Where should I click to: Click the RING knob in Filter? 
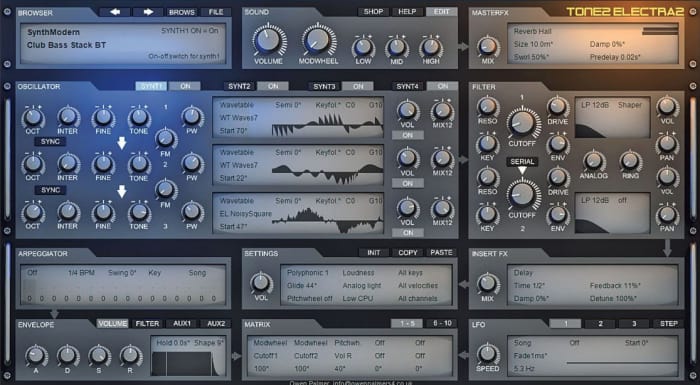[x=630, y=161]
